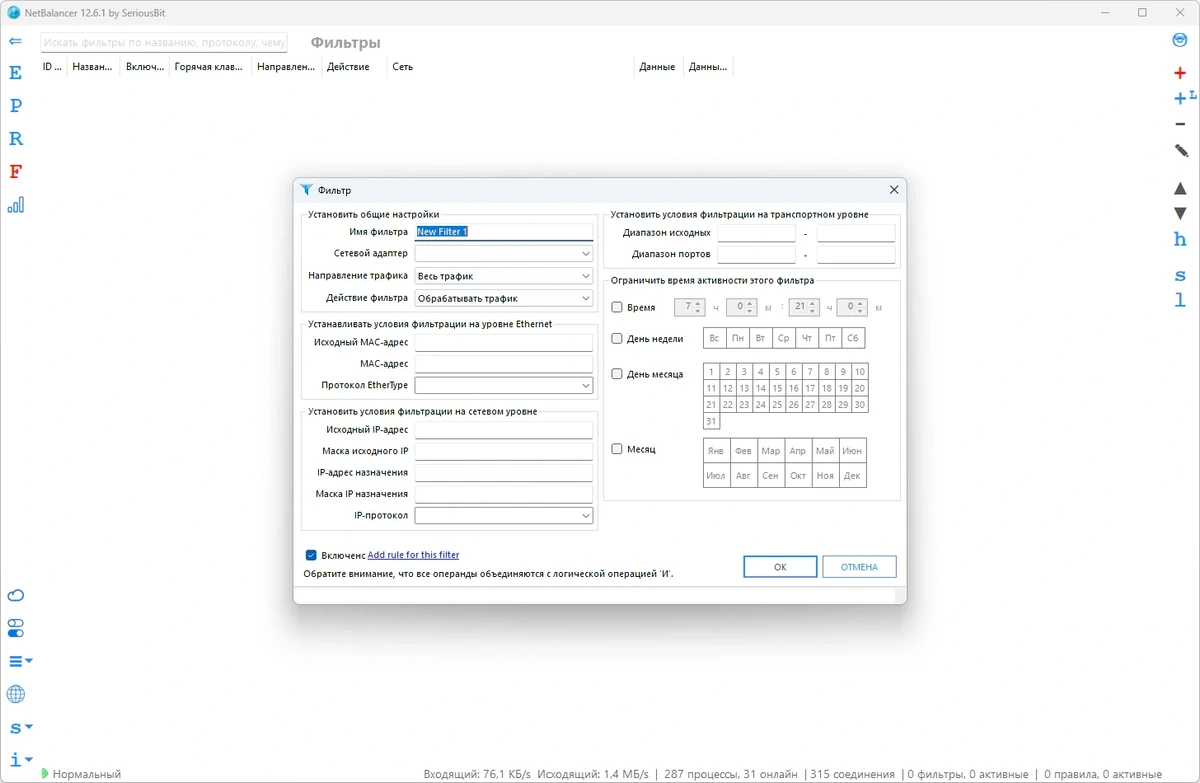Open the E section in left sidebar
This screenshot has height=783, width=1200.
tap(15, 73)
